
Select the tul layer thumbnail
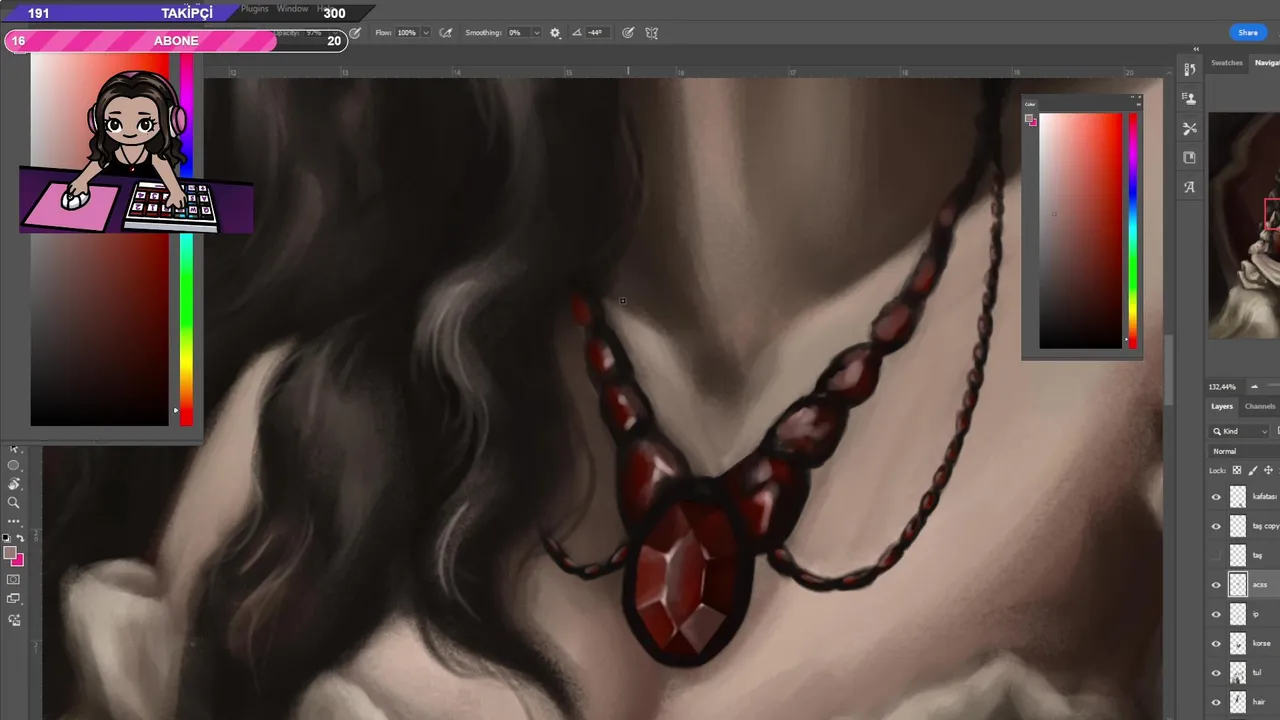1238,673
